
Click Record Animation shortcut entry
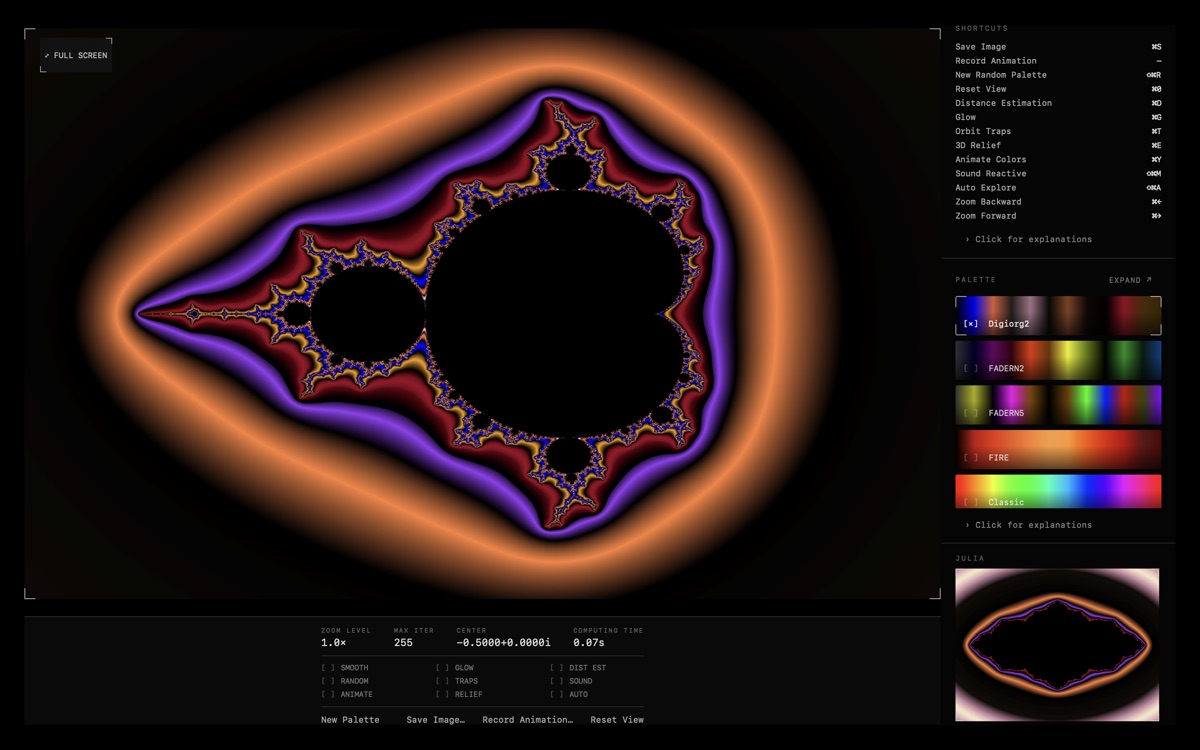(1058, 61)
